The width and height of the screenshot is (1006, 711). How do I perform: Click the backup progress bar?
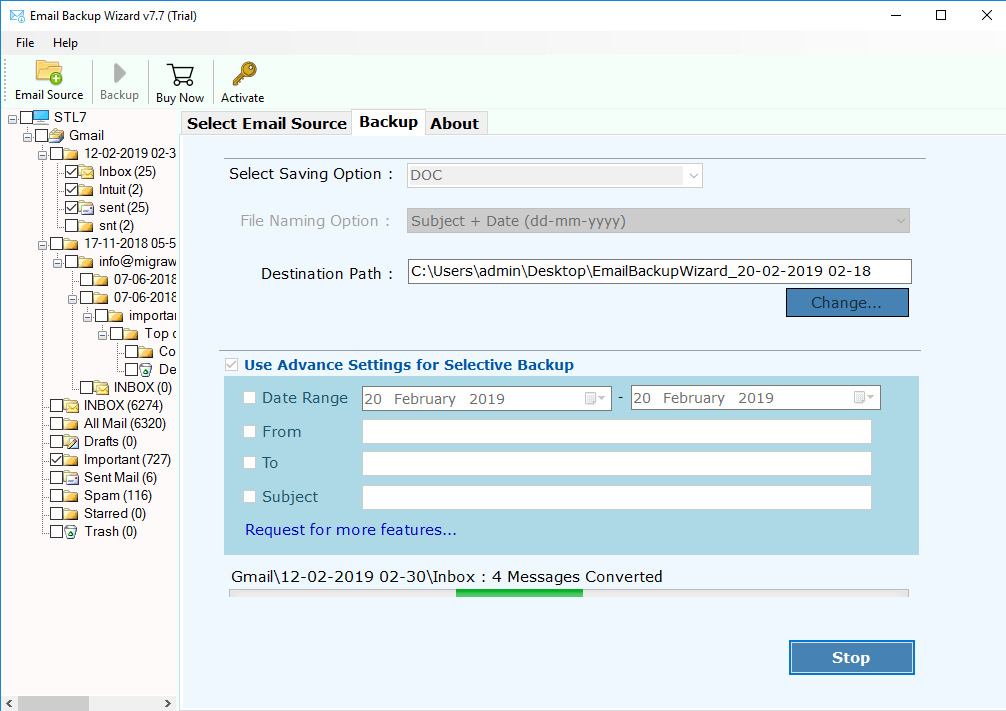[x=568, y=593]
